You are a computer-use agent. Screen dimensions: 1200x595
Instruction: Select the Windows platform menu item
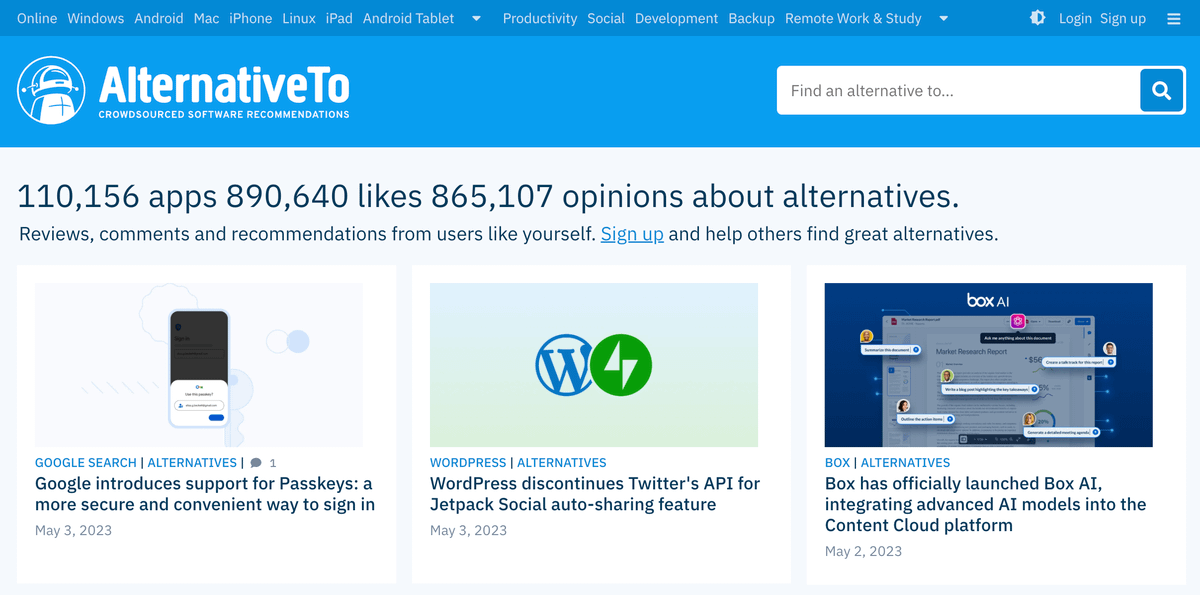(x=96, y=18)
